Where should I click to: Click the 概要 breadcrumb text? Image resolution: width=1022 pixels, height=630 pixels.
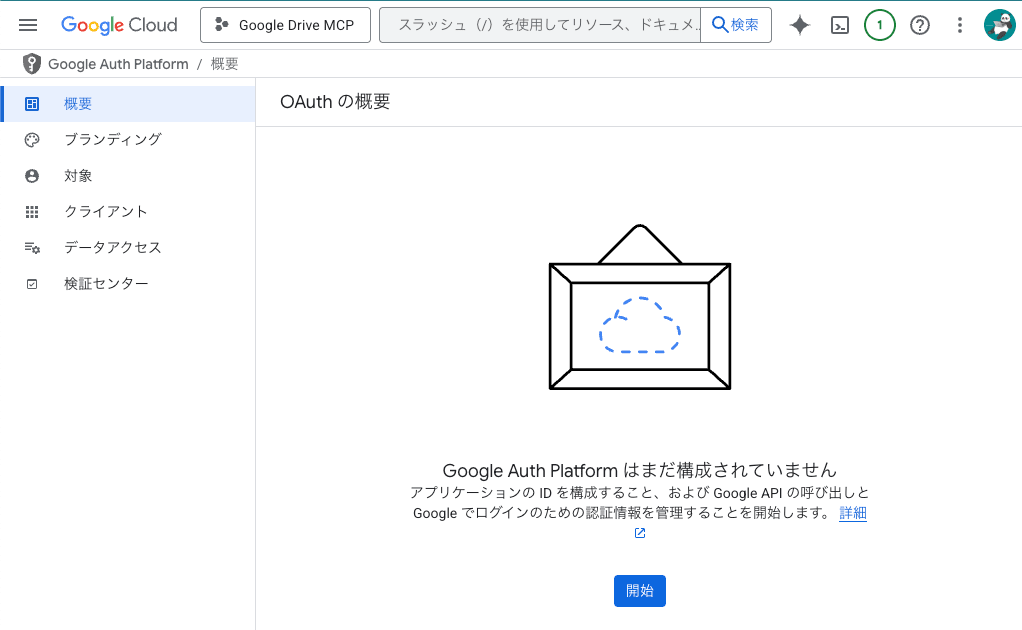pyautogui.click(x=225, y=64)
